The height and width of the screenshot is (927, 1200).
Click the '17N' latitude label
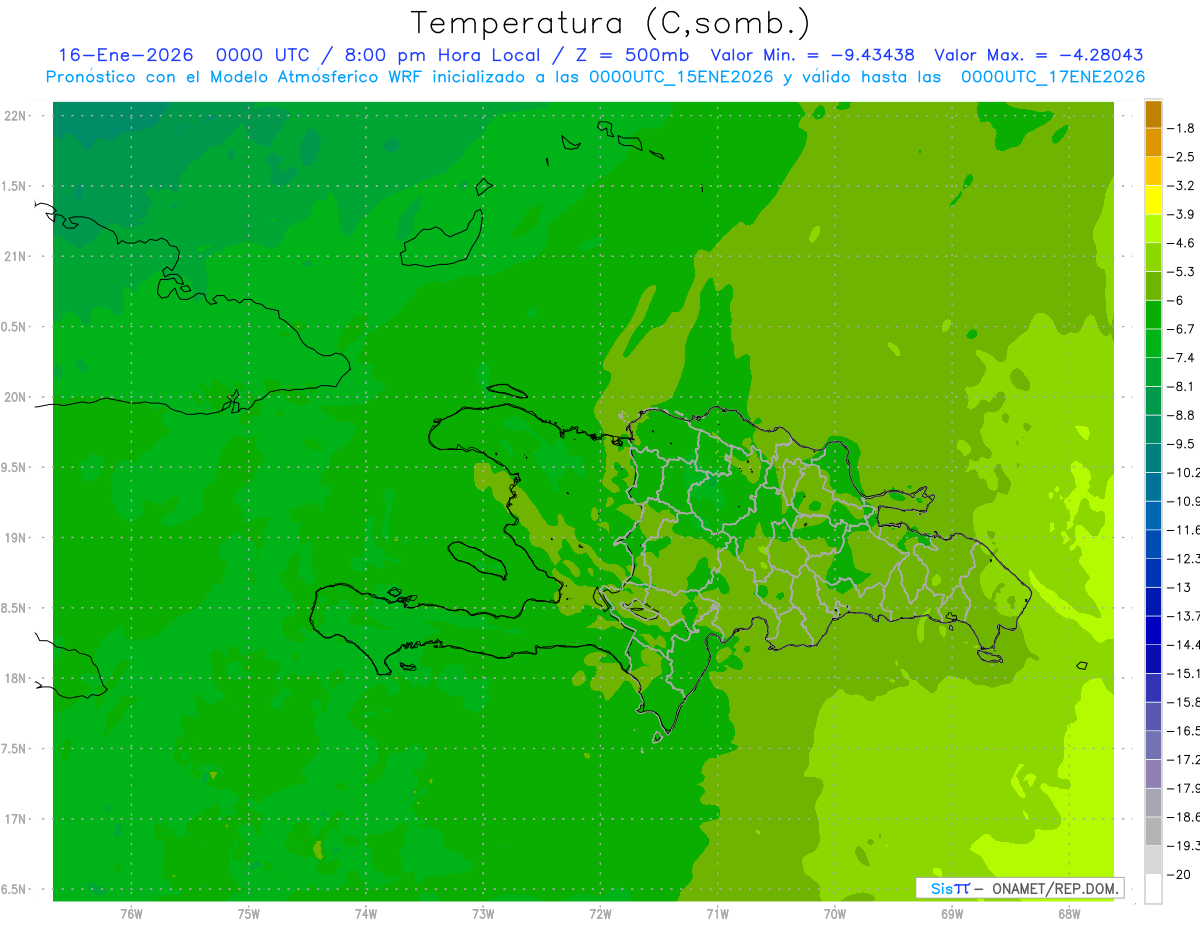[15, 820]
